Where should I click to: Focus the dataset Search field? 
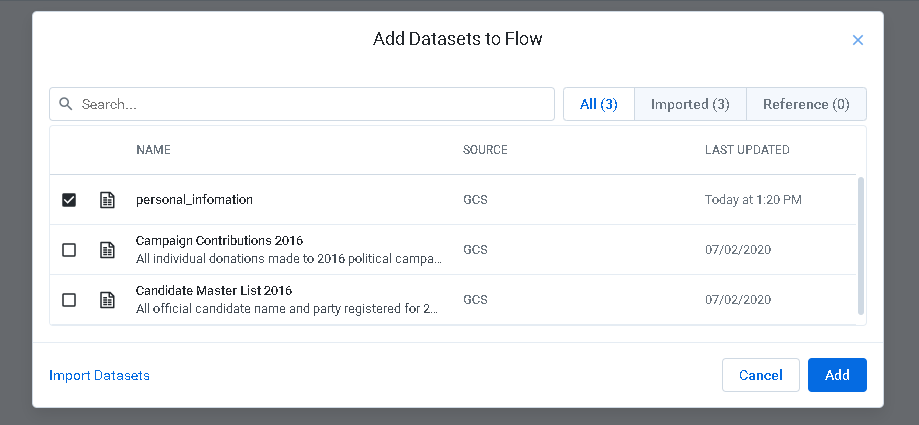[x=310, y=104]
